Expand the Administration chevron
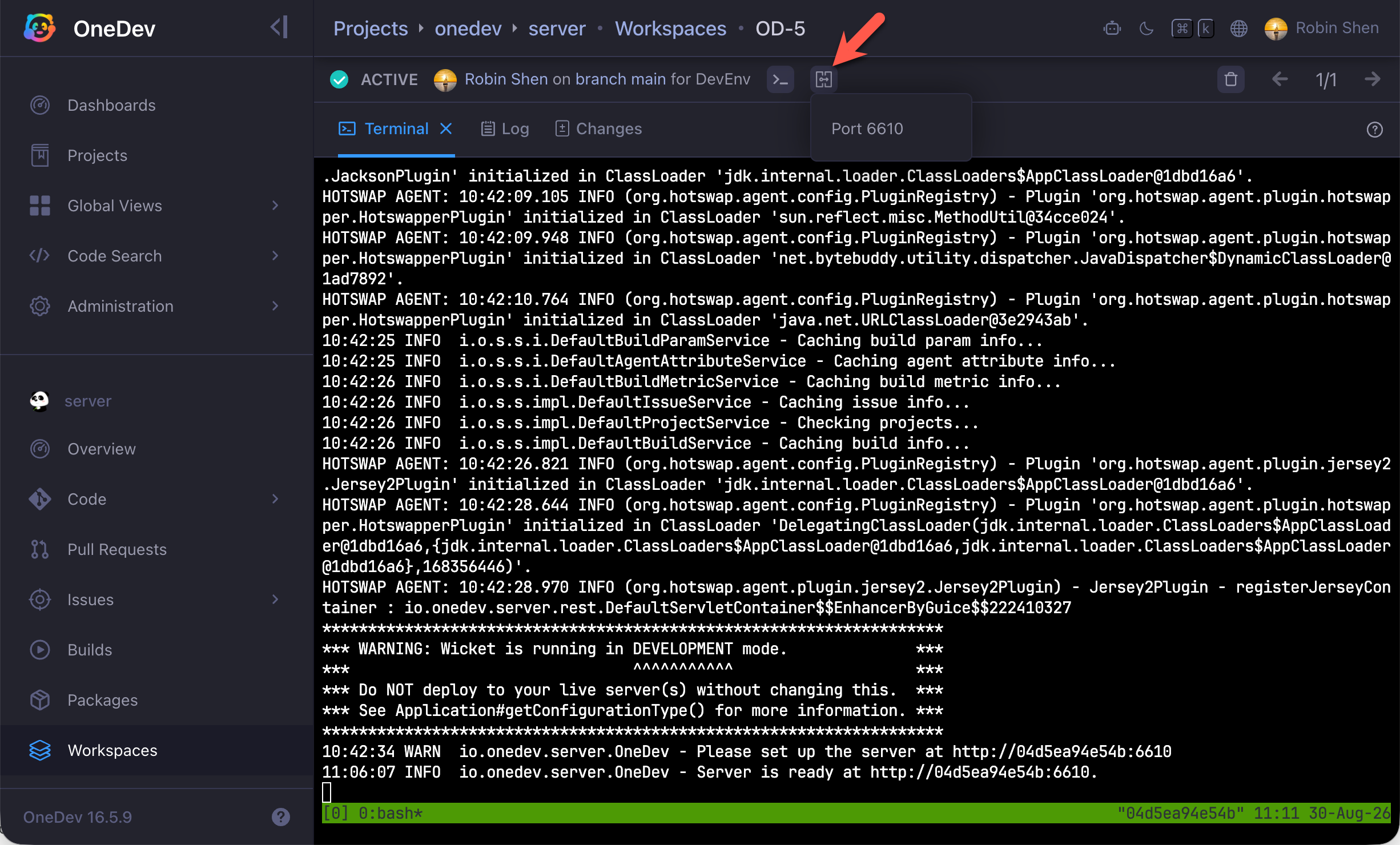 (x=275, y=305)
